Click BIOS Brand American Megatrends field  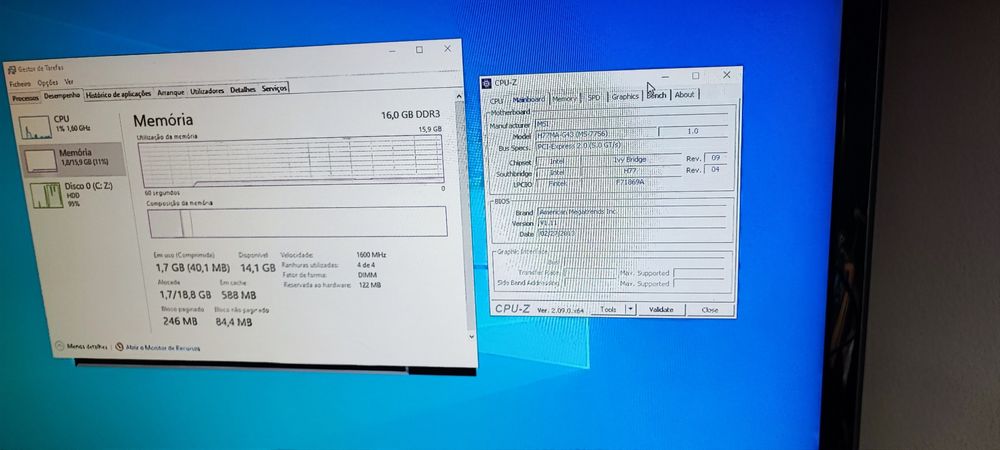631,211
